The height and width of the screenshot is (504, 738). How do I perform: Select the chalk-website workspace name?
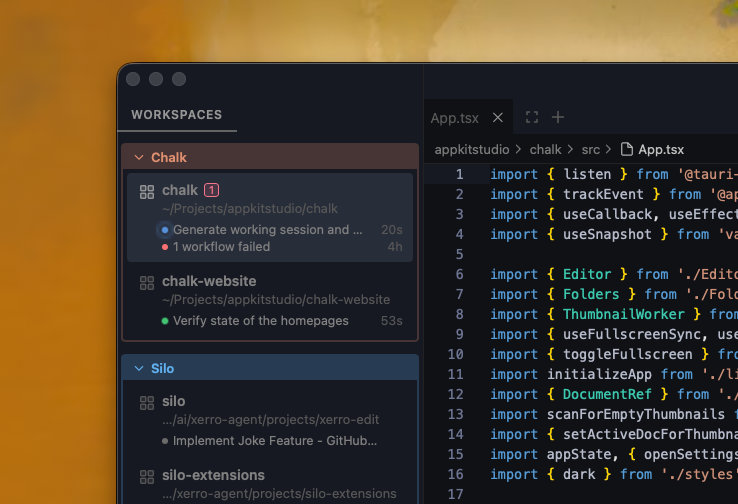[209, 281]
